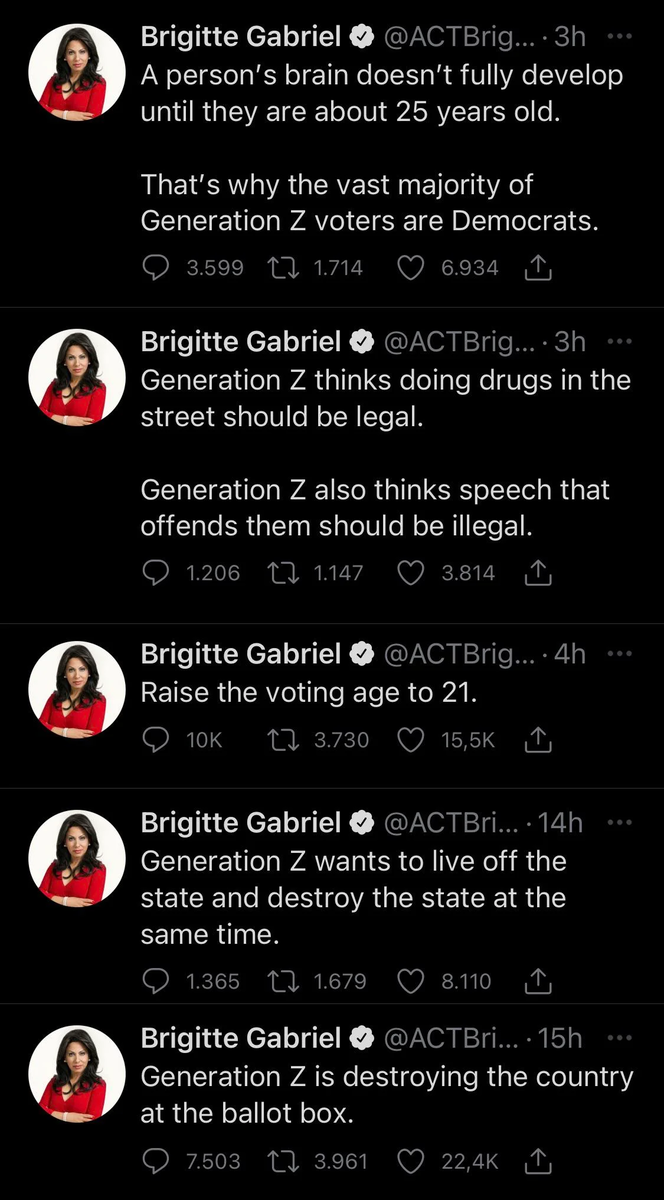Viewport: 664px width, 1200px height.
Task: Share the 'live off the state' tweet
Action: [x=537, y=981]
